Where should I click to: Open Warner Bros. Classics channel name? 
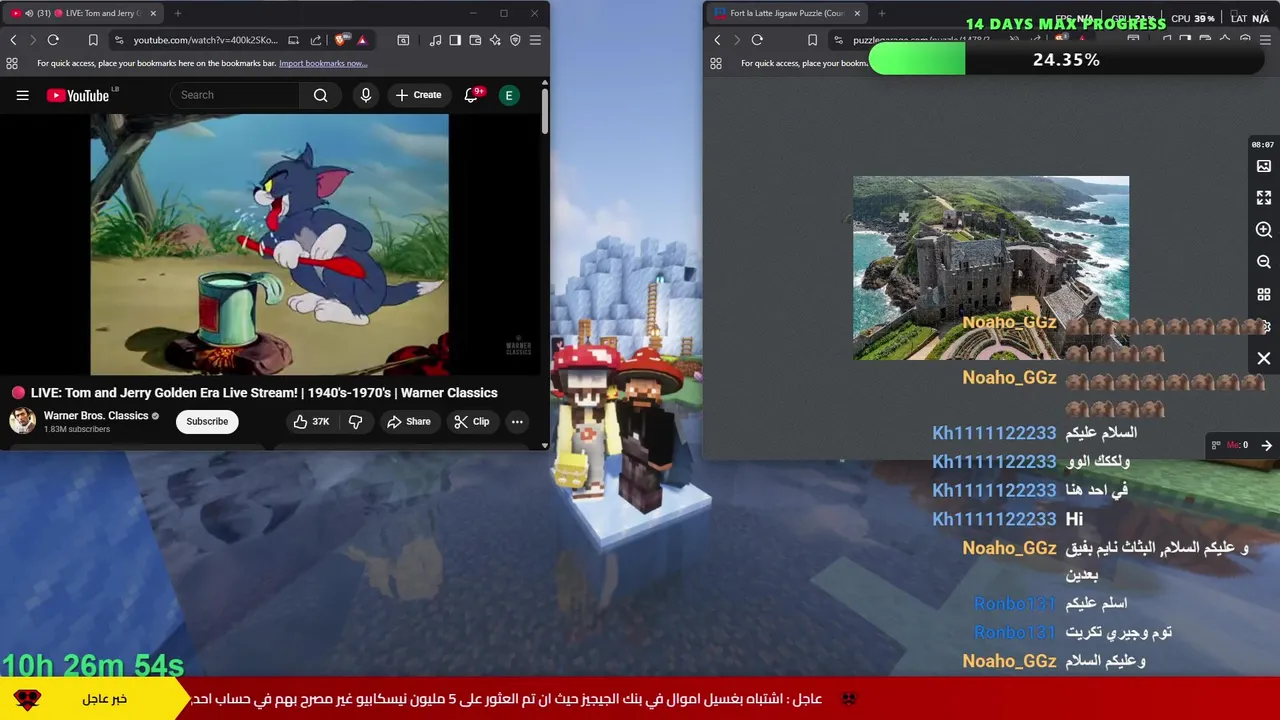(96, 415)
